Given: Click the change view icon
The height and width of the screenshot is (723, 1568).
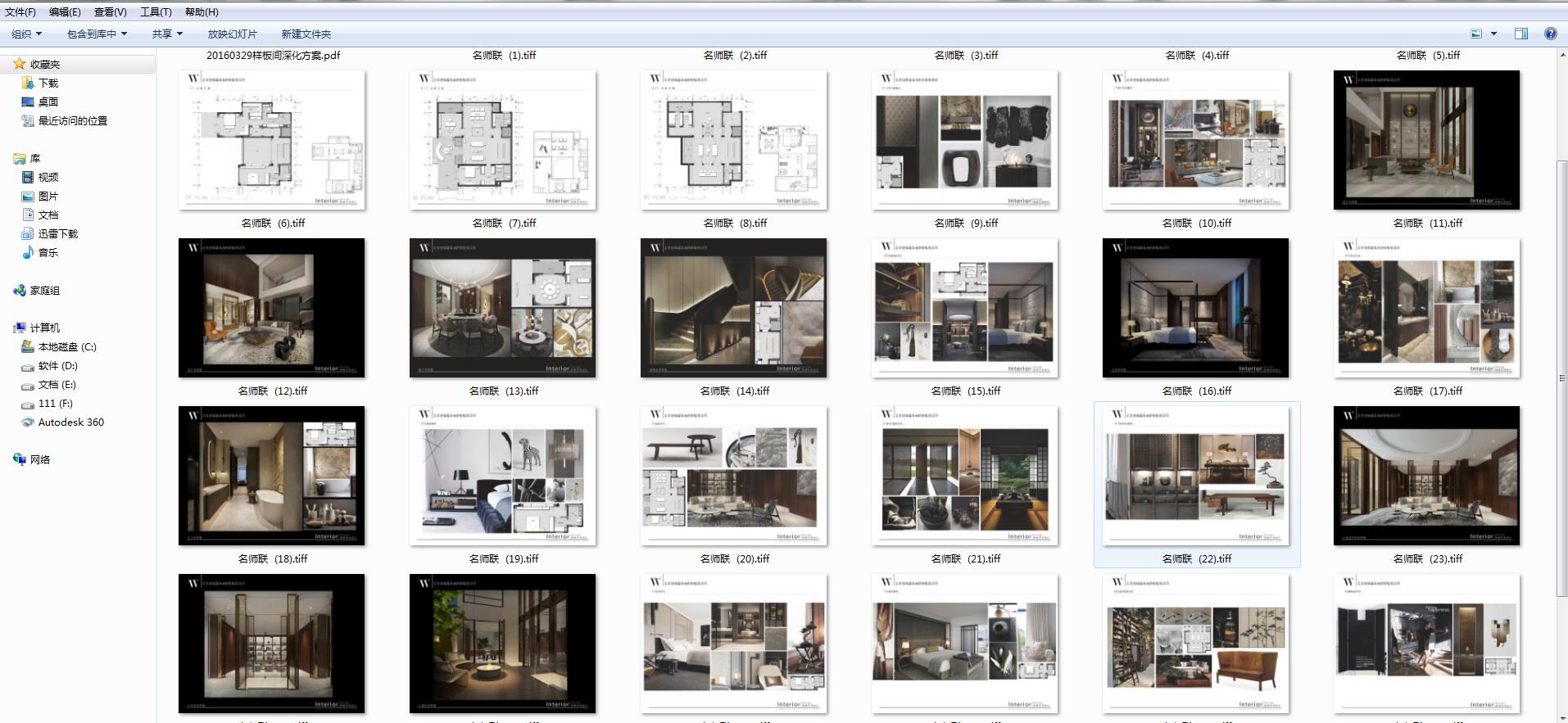Looking at the screenshot, I should (1476, 34).
